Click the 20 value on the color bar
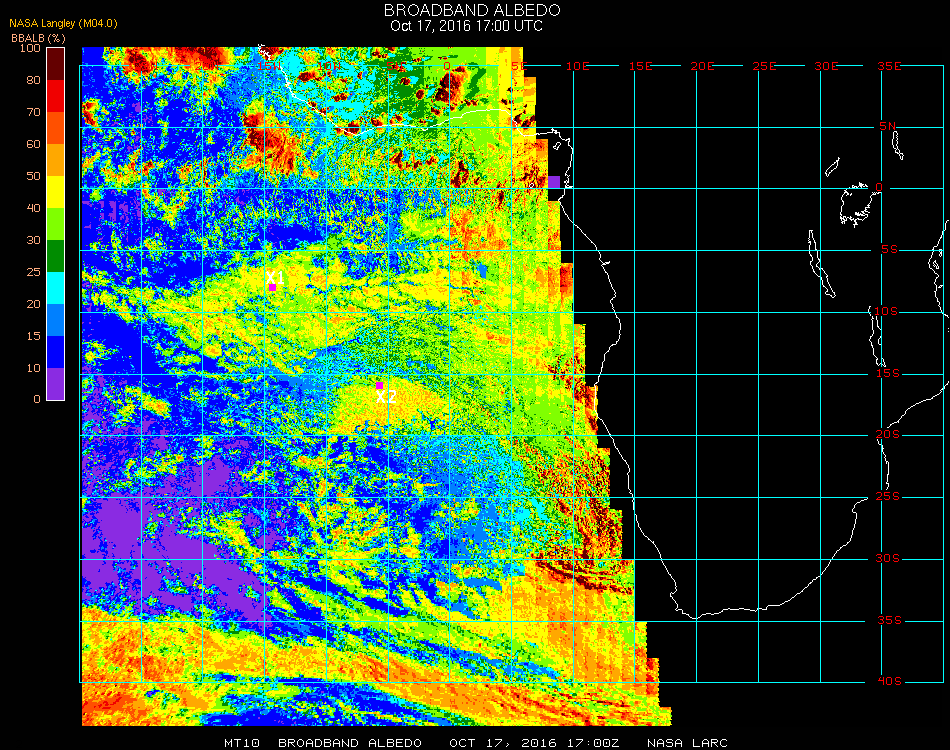The width and height of the screenshot is (950, 750). point(33,304)
